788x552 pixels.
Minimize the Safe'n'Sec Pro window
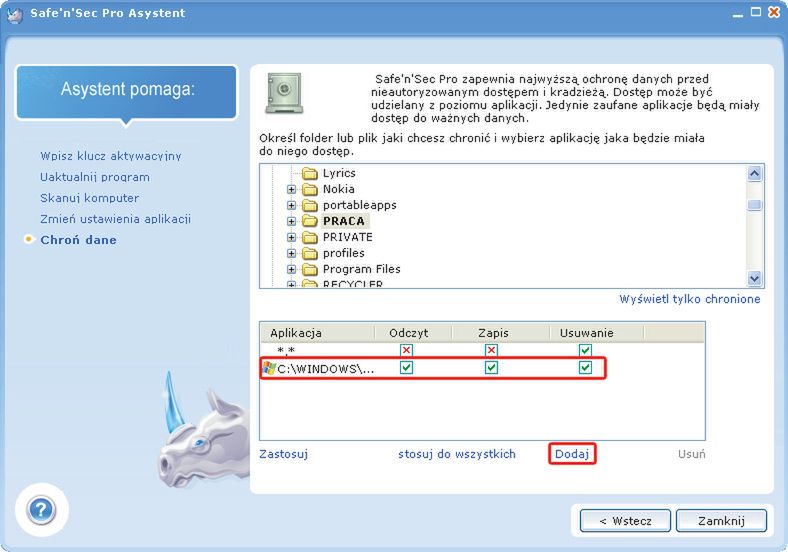click(738, 14)
